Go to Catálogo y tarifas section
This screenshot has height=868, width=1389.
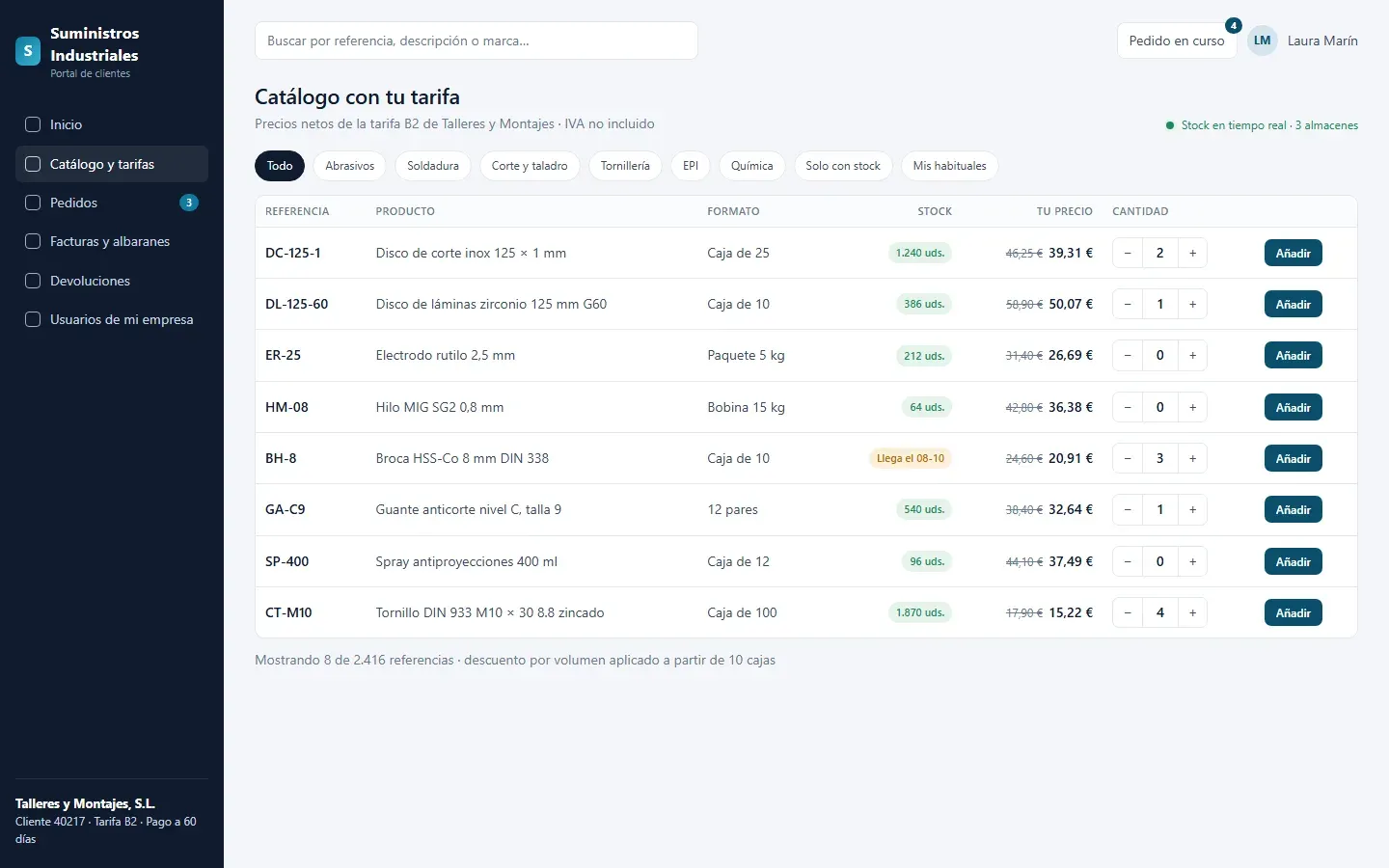112,164
